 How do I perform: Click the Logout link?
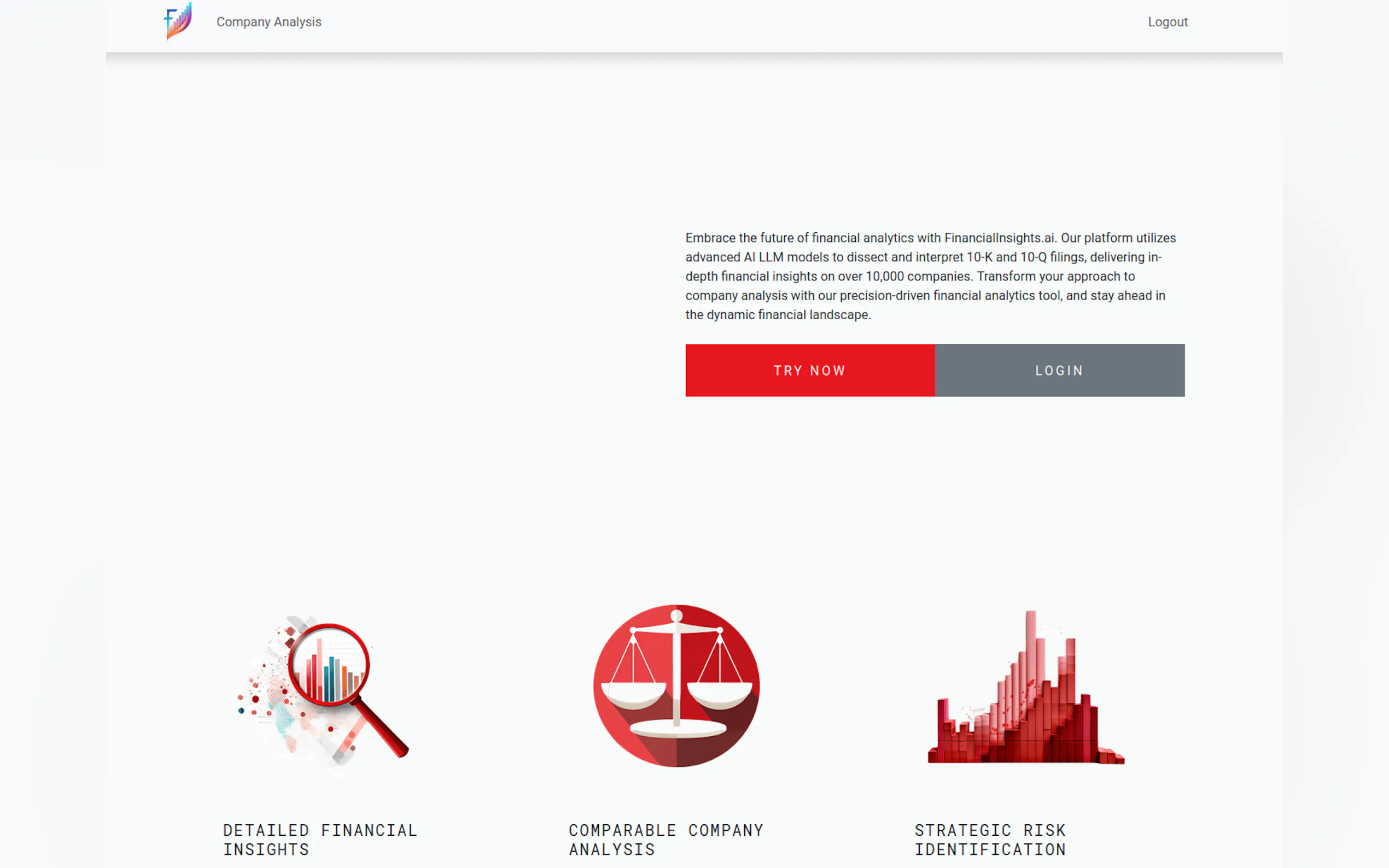(1168, 22)
